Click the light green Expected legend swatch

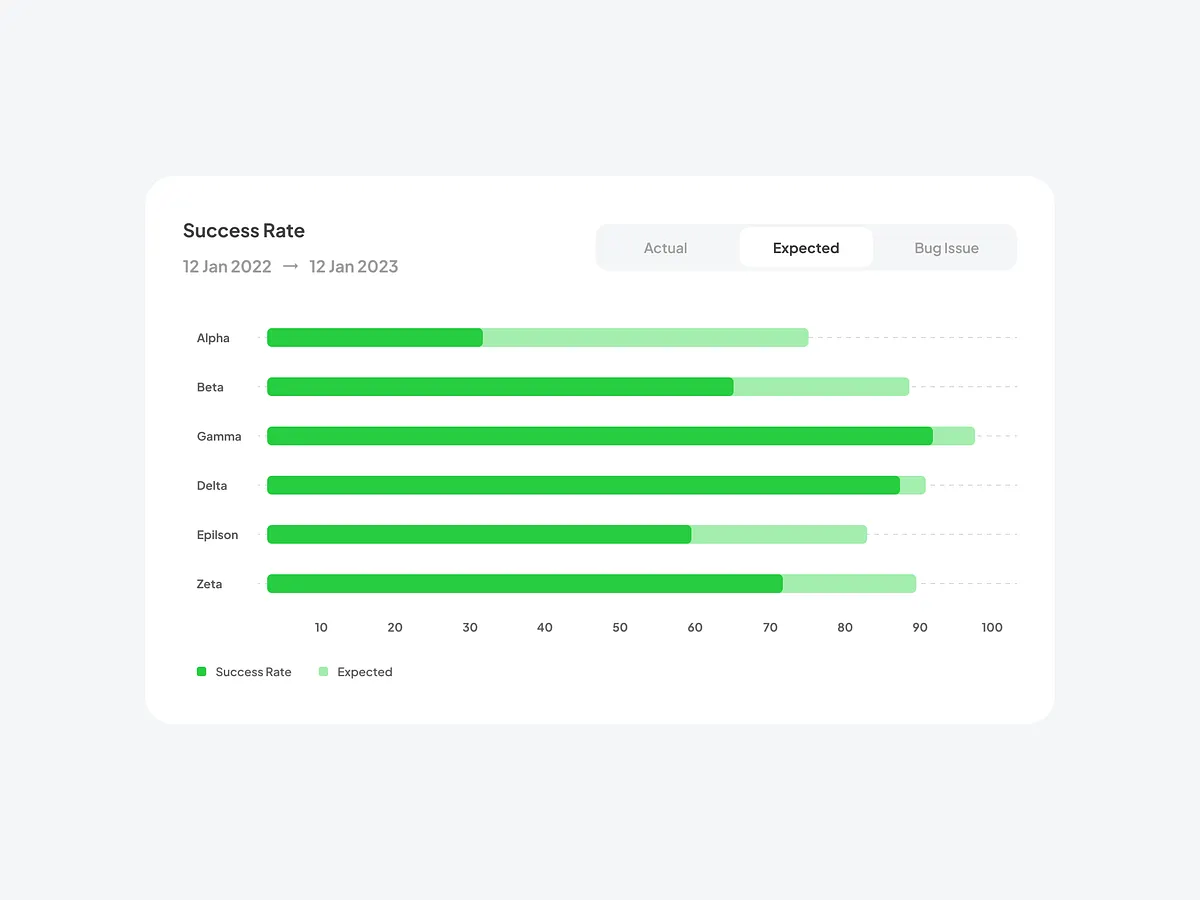tap(323, 671)
